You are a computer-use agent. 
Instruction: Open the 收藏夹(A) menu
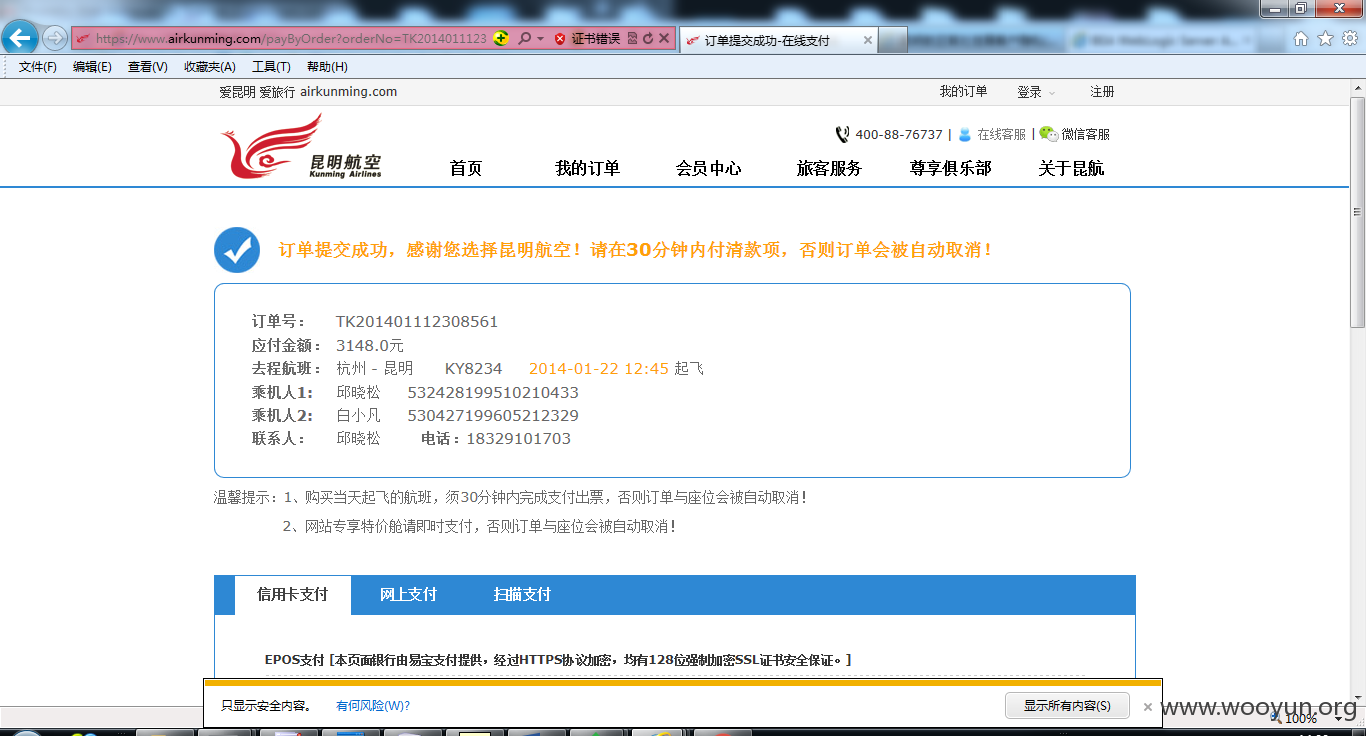210,67
